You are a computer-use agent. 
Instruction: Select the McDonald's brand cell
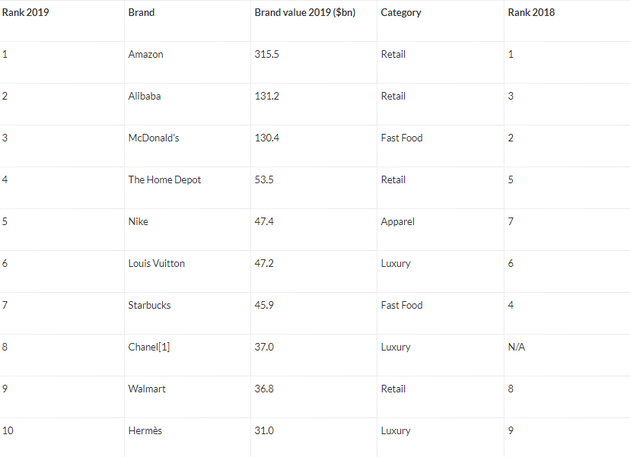(x=150, y=138)
